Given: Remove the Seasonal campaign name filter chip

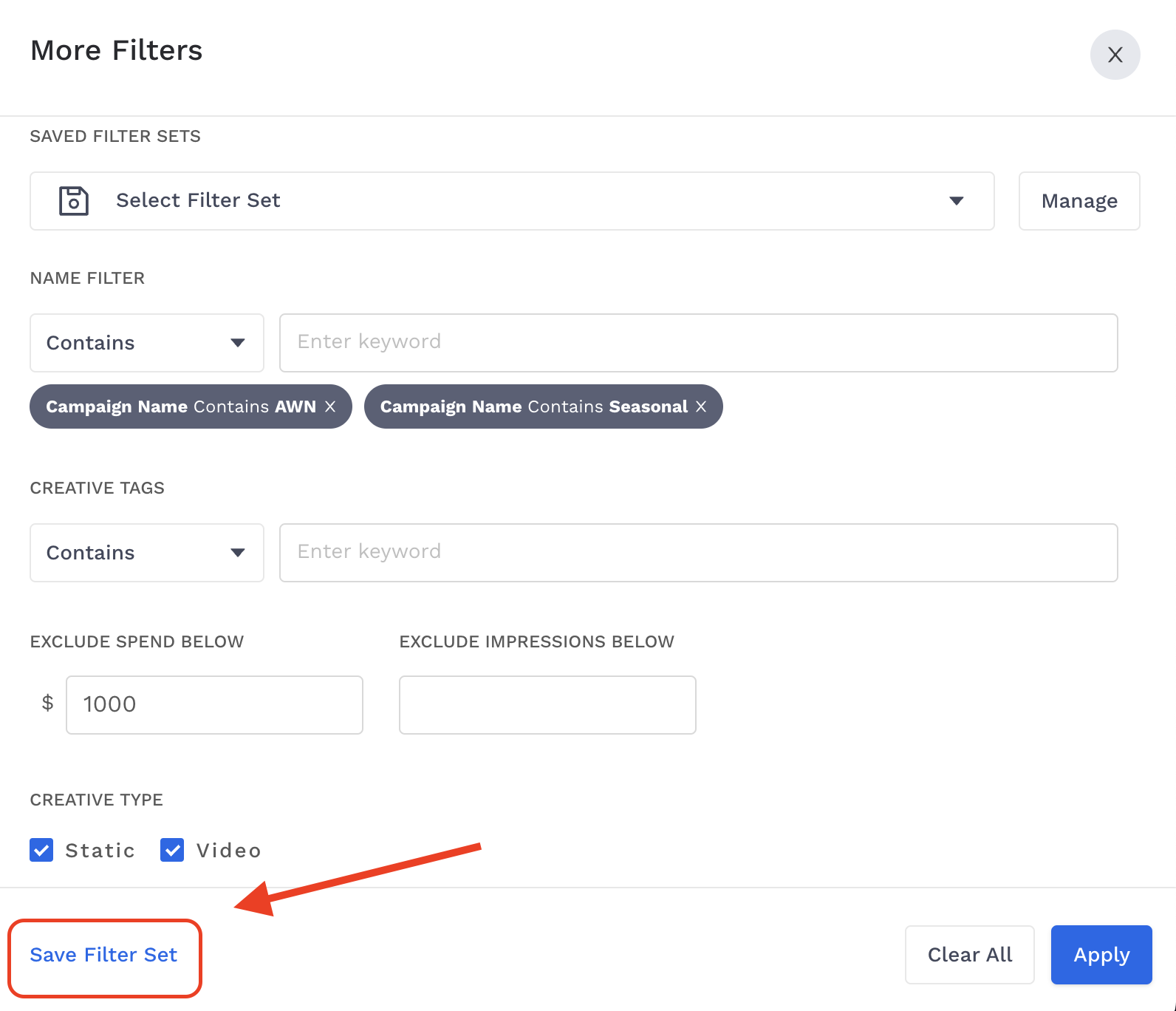Looking at the screenshot, I should point(701,406).
